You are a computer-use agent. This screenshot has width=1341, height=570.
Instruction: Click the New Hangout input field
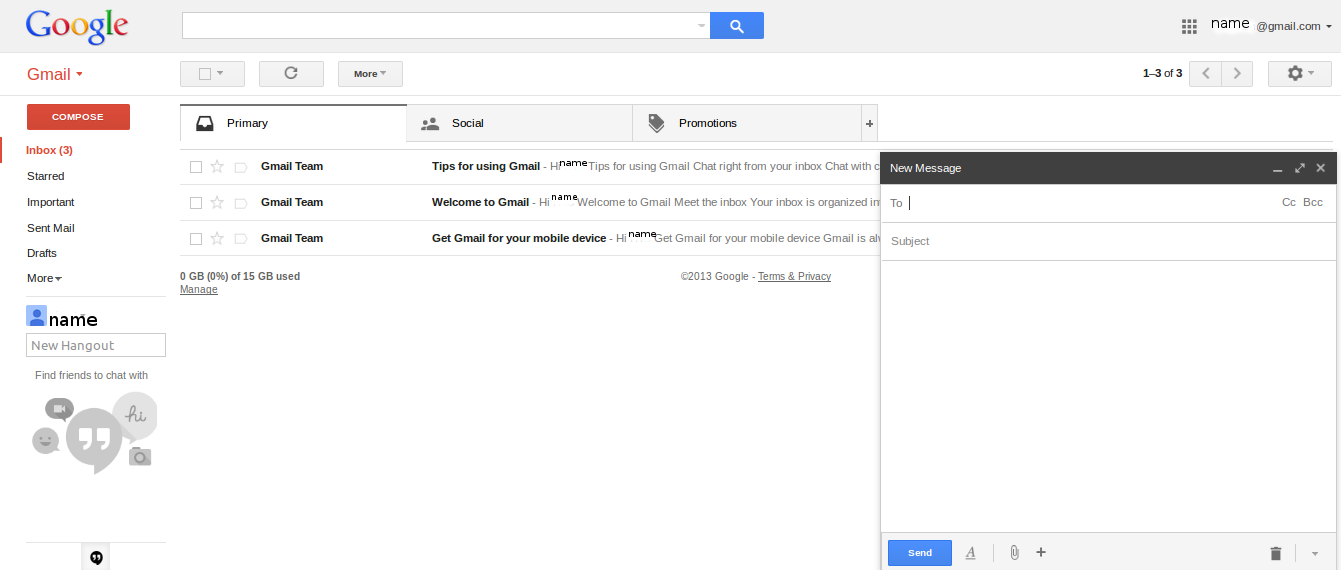pyautogui.click(x=96, y=345)
